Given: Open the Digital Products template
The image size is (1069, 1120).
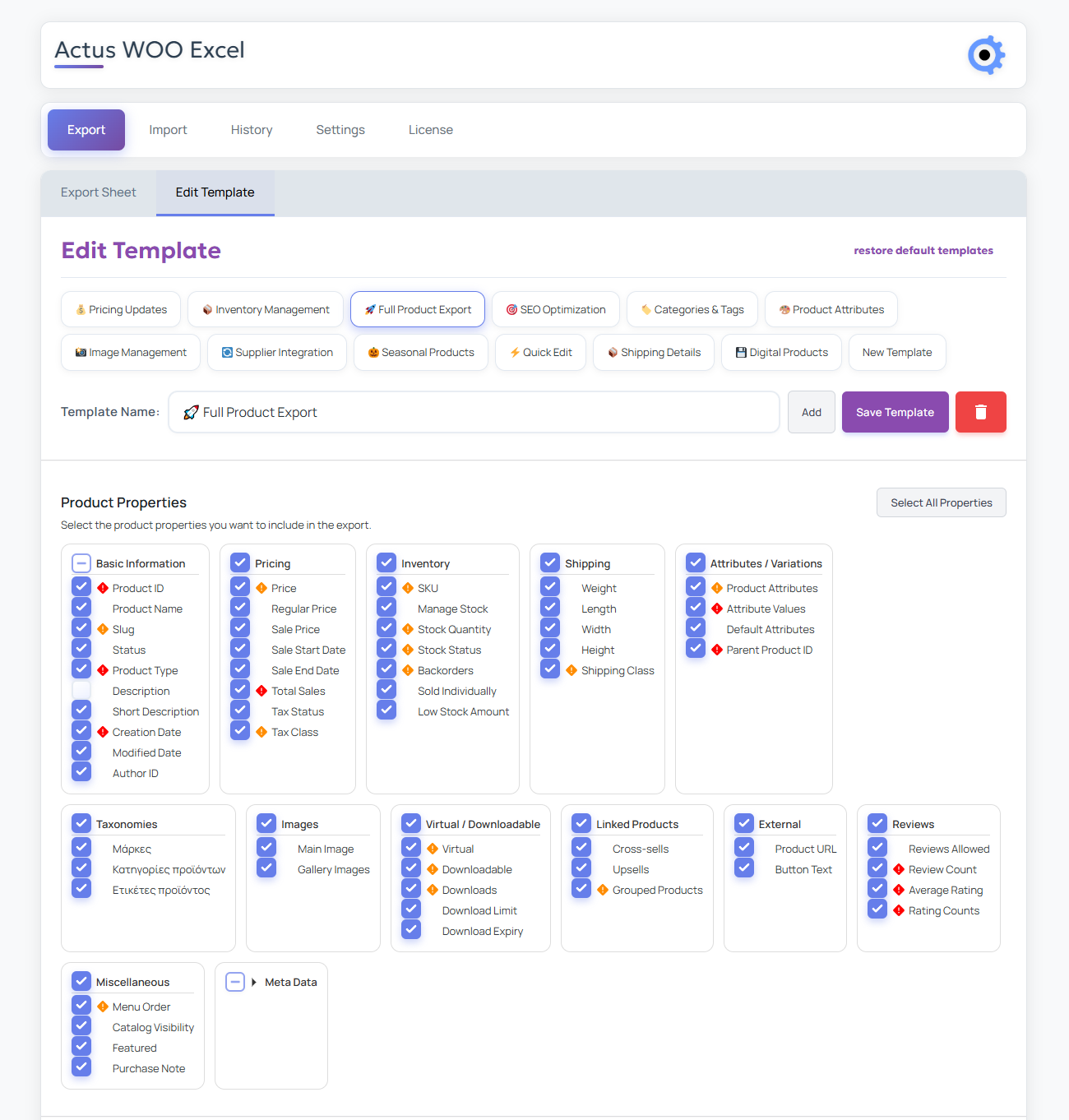Looking at the screenshot, I should pyautogui.click(x=780, y=352).
